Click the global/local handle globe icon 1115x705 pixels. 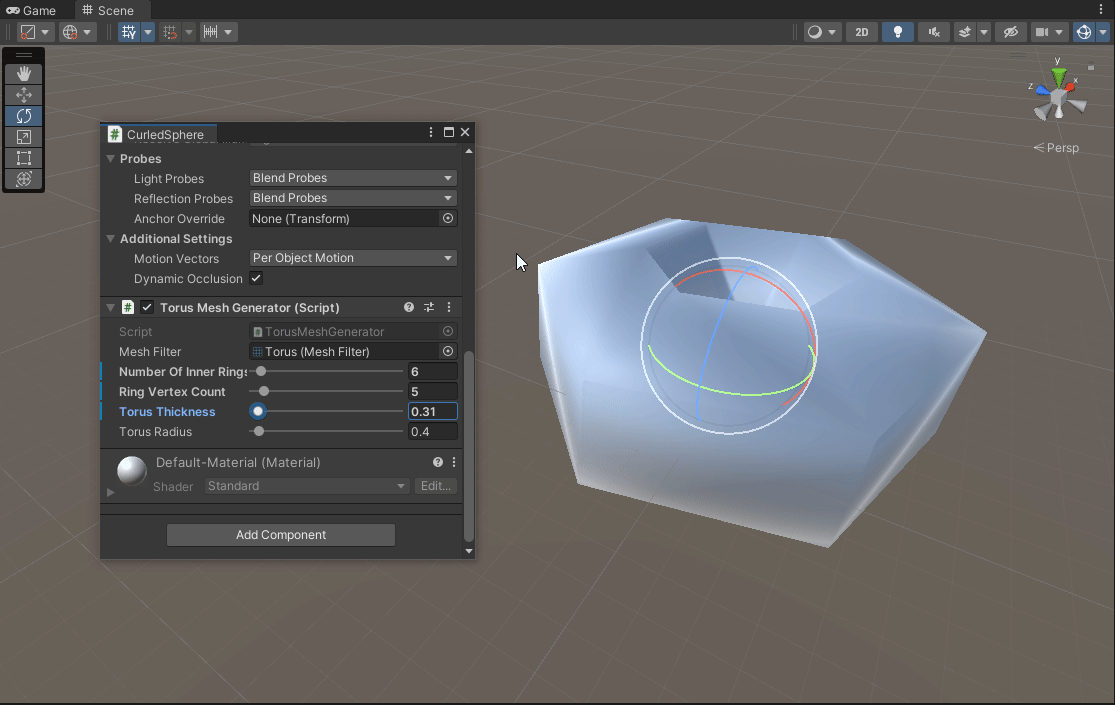pos(70,32)
